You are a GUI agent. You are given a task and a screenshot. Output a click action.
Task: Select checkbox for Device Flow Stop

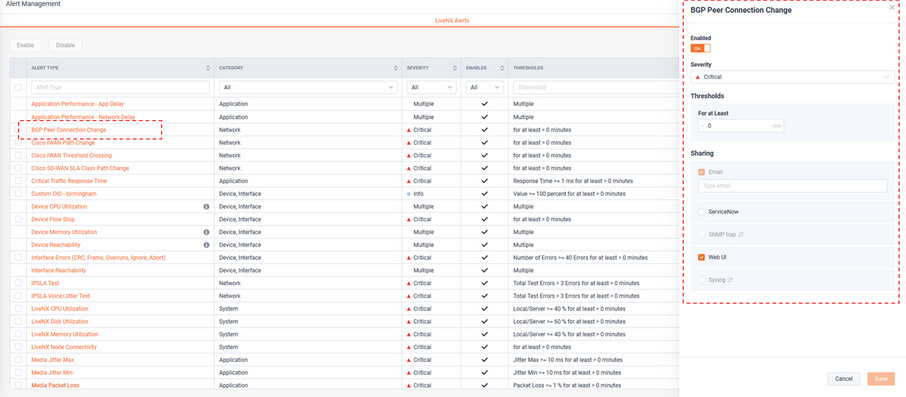pos(18,220)
